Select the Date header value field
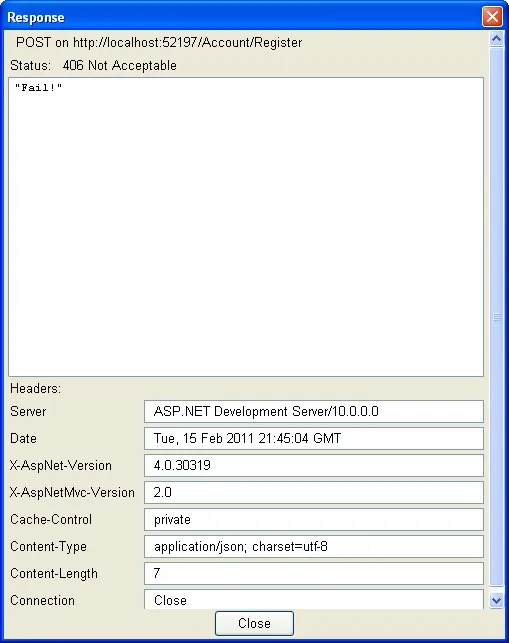This screenshot has height=643, width=509. 314,438
